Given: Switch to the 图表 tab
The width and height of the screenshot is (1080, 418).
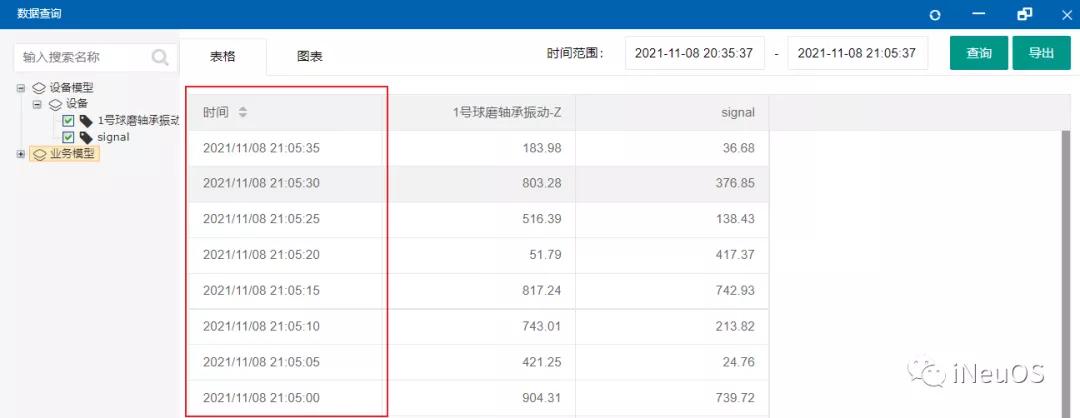Looking at the screenshot, I should pyautogui.click(x=310, y=57).
